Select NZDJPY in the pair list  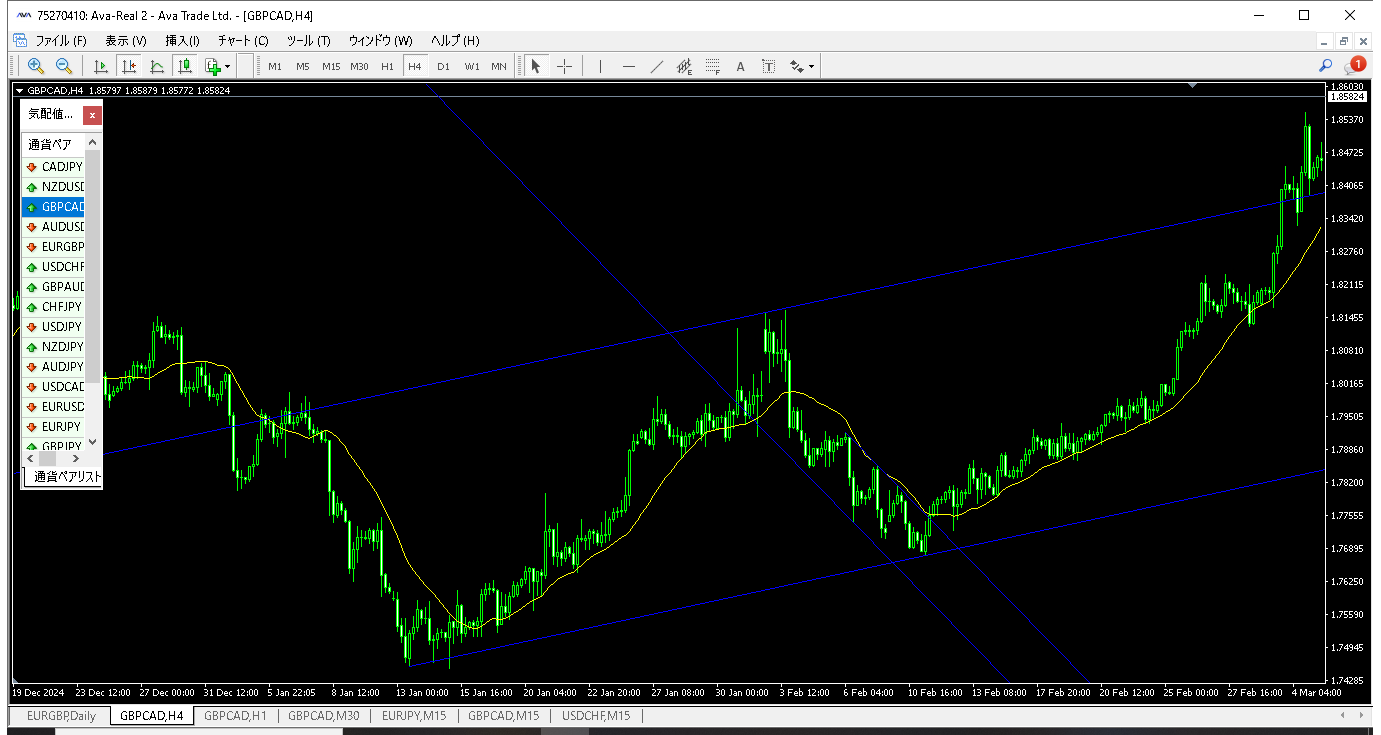tap(54, 347)
